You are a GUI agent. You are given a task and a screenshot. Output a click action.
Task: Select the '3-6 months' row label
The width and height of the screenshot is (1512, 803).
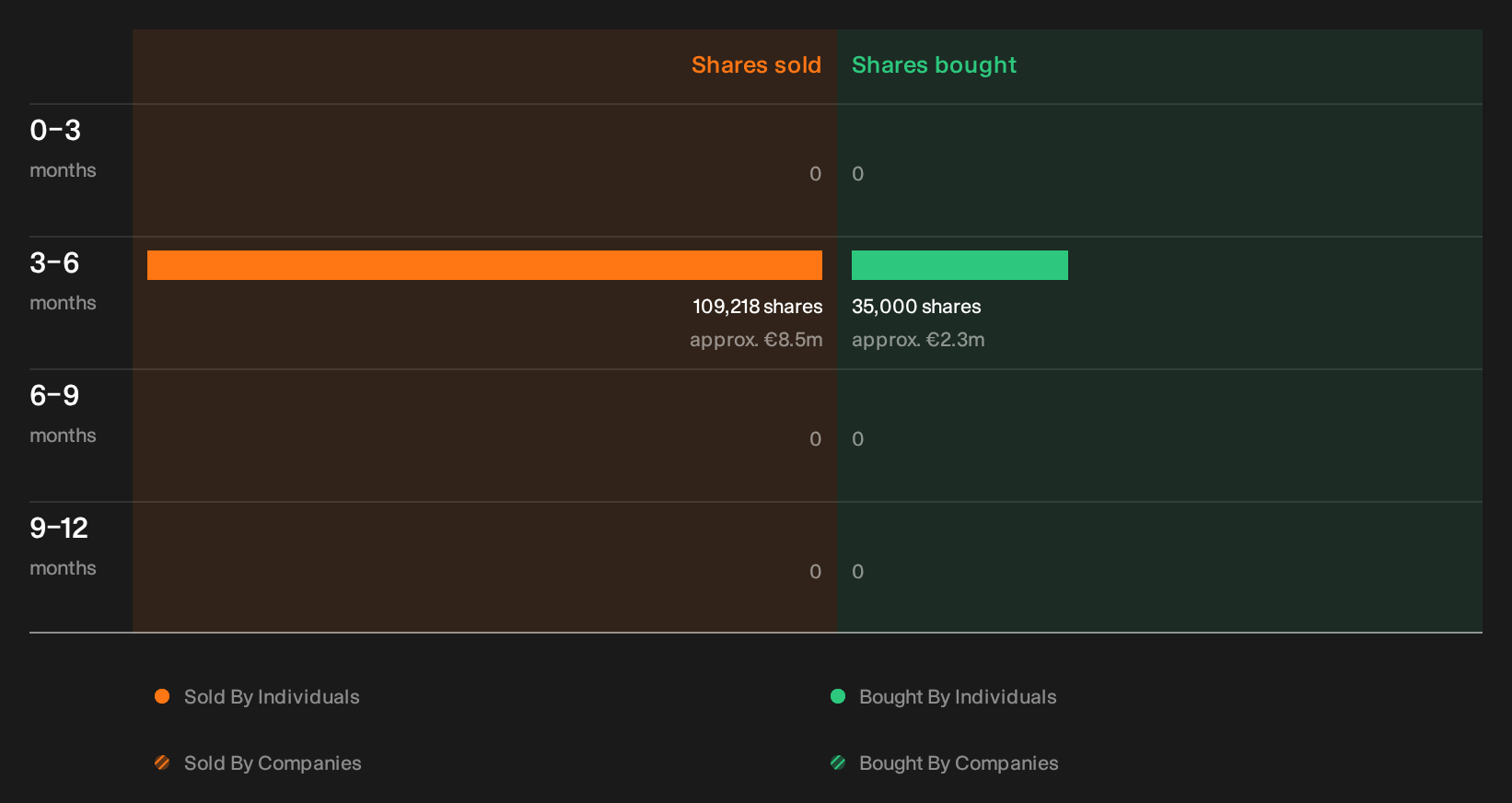tap(63, 281)
